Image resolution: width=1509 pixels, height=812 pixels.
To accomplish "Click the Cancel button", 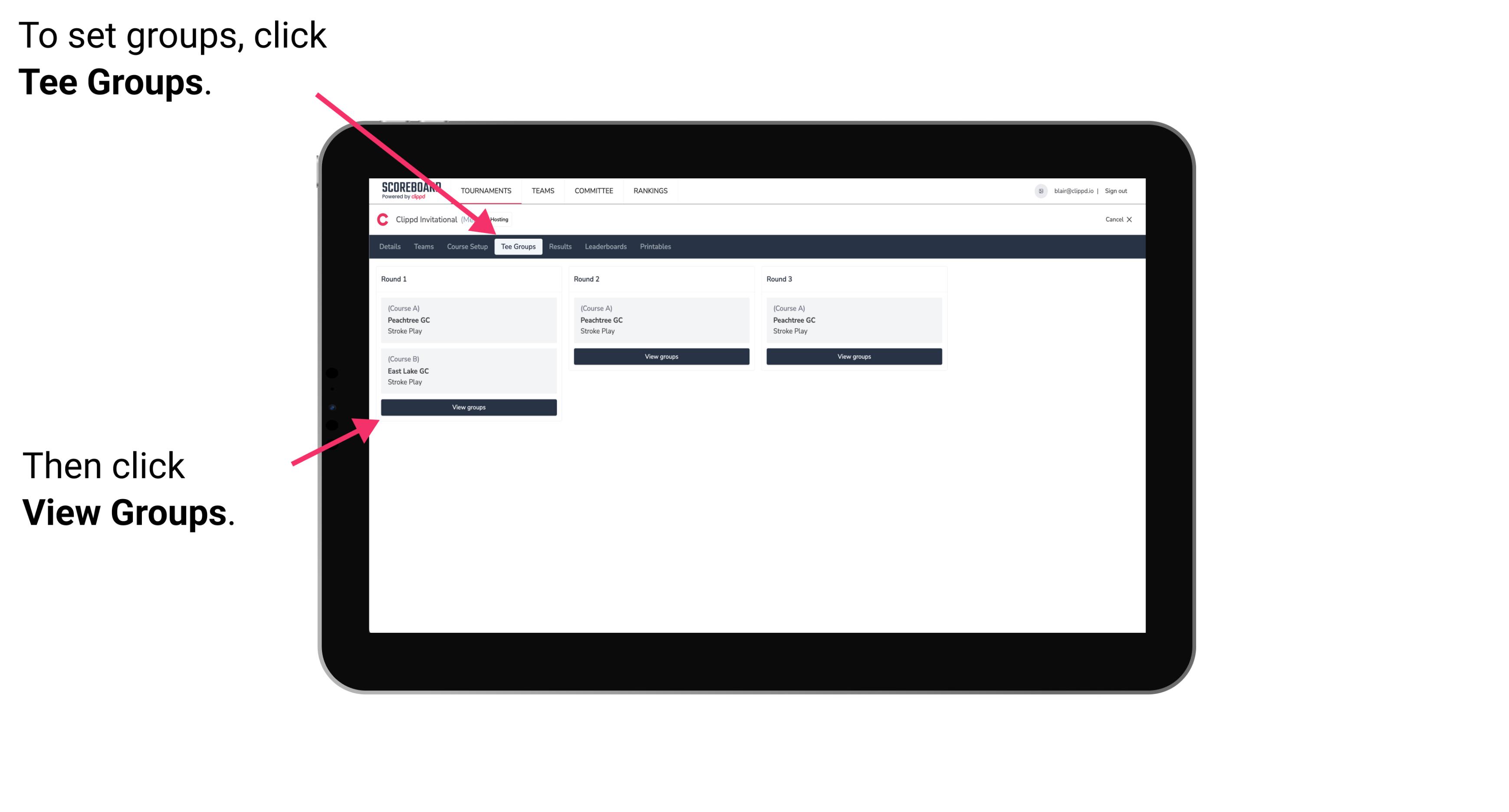I will pos(1118,220).
